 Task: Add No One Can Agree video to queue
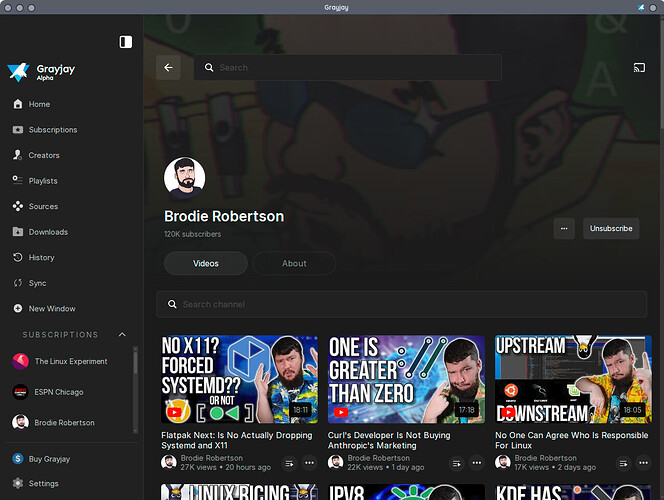pos(623,464)
